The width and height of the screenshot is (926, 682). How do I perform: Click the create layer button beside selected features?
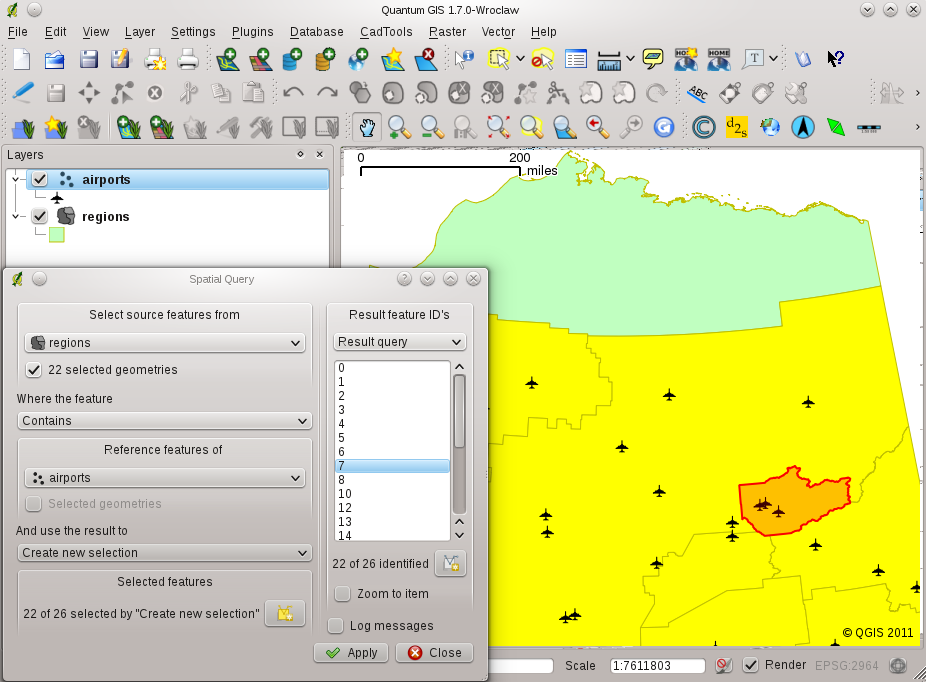pos(285,614)
